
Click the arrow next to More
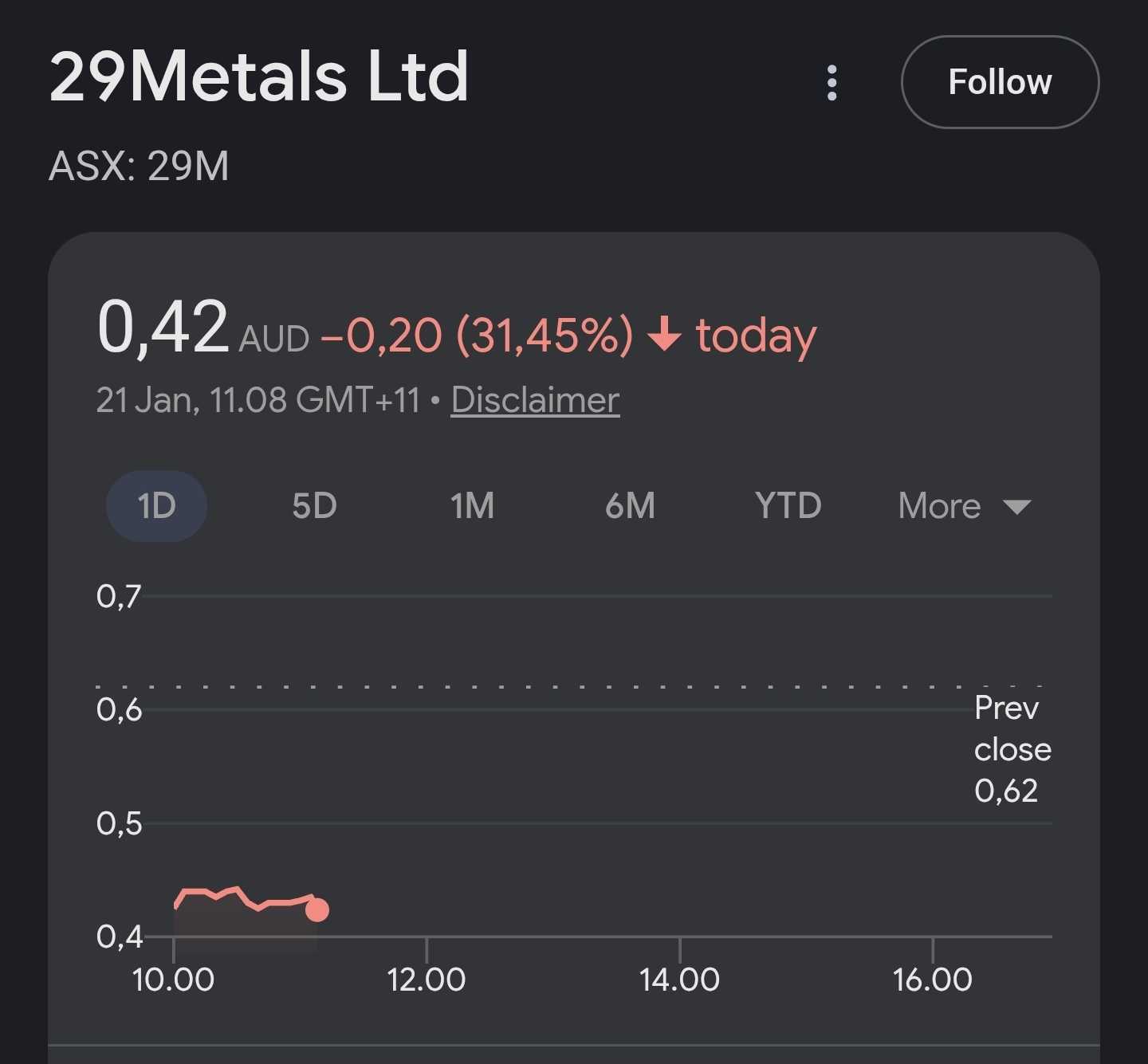click(x=1017, y=507)
